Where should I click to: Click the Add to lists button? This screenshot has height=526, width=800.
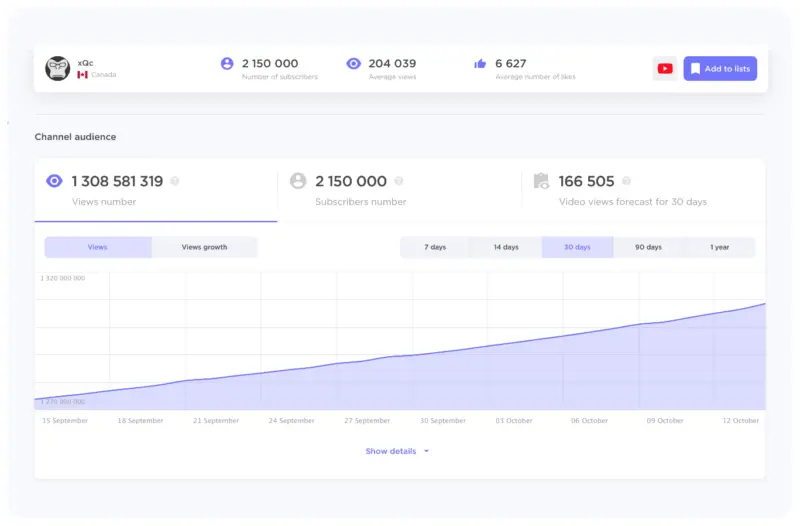click(x=720, y=69)
